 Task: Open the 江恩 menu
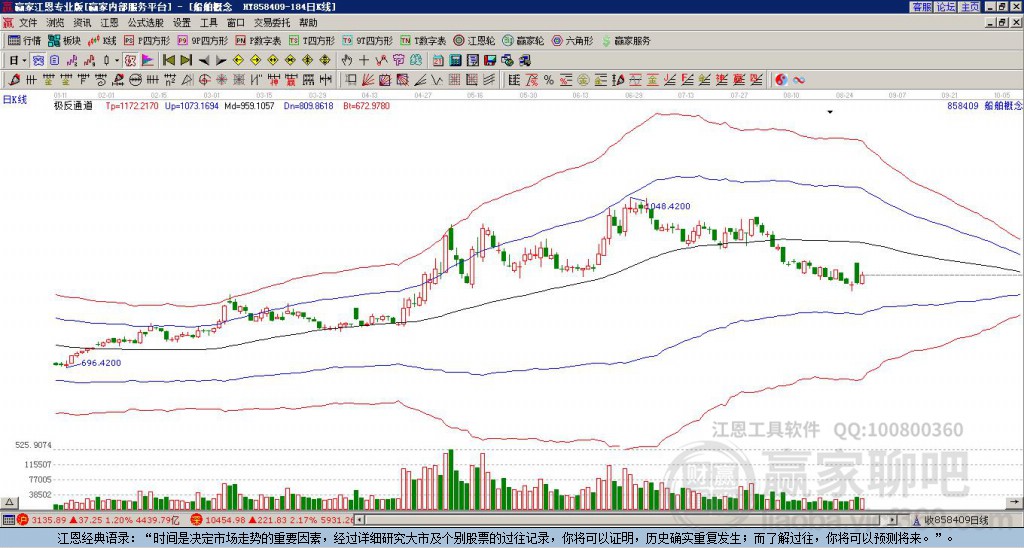[x=110, y=23]
